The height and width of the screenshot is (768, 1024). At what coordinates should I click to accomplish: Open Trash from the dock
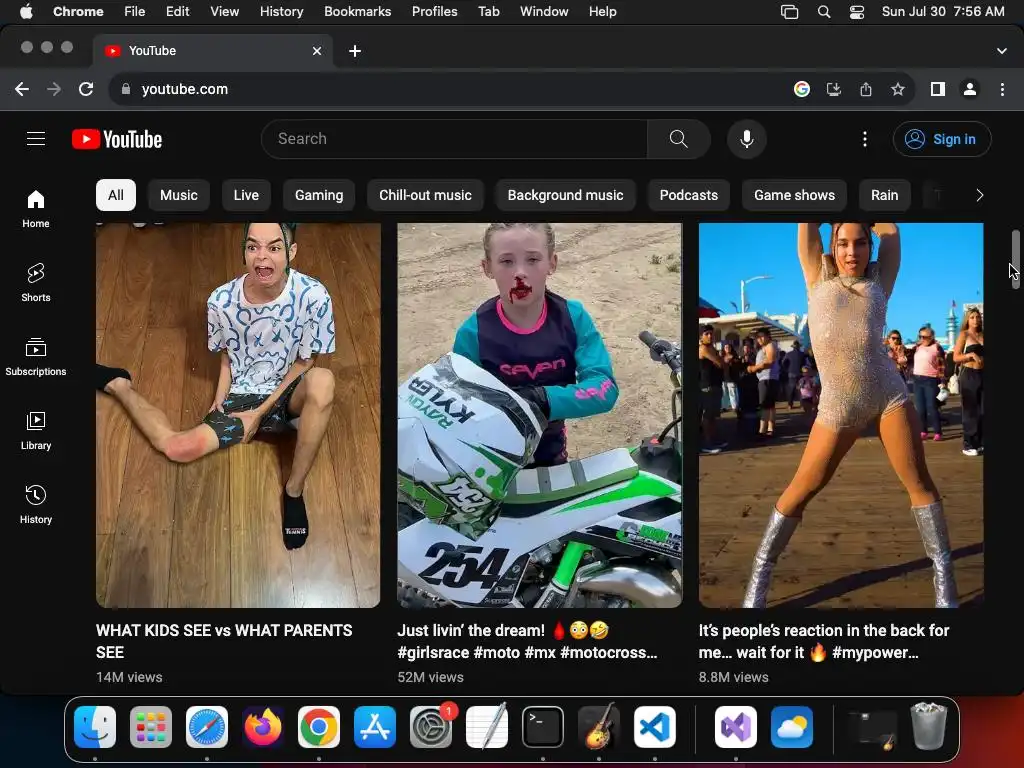(929, 726)
